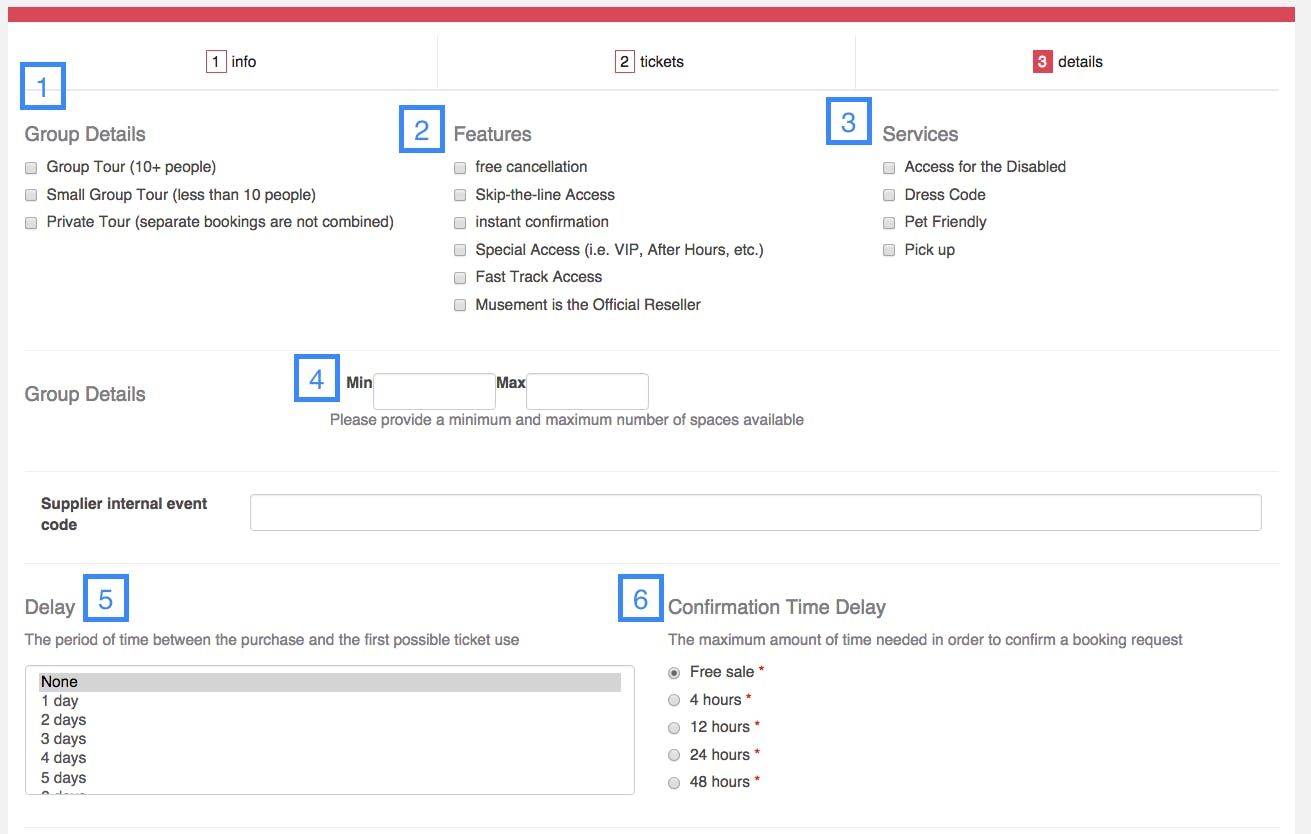Screen dimensions: 1311x834
Task: Select the Free sale radio button
Action: pyautogui.click(x=674, y=673)
